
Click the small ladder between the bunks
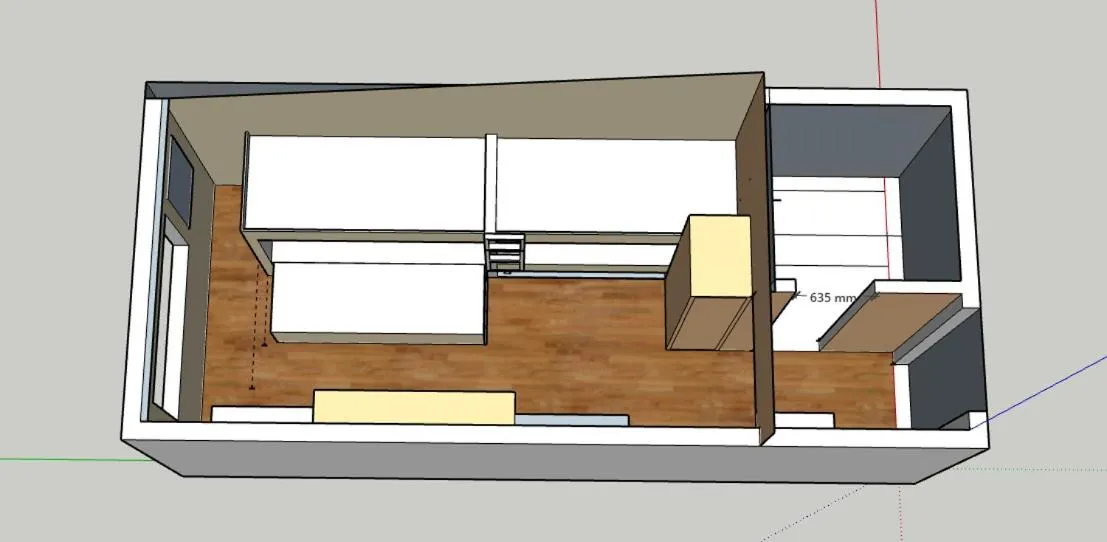pyautogui.click(x=506, y=253)
